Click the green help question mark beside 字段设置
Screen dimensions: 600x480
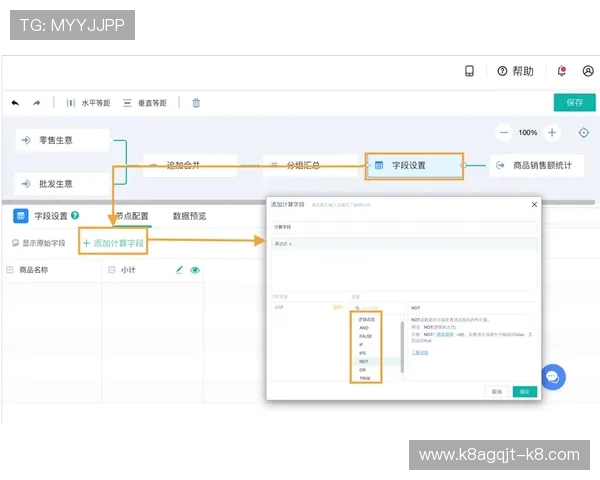pyautogui.click(x=75, y=216)
